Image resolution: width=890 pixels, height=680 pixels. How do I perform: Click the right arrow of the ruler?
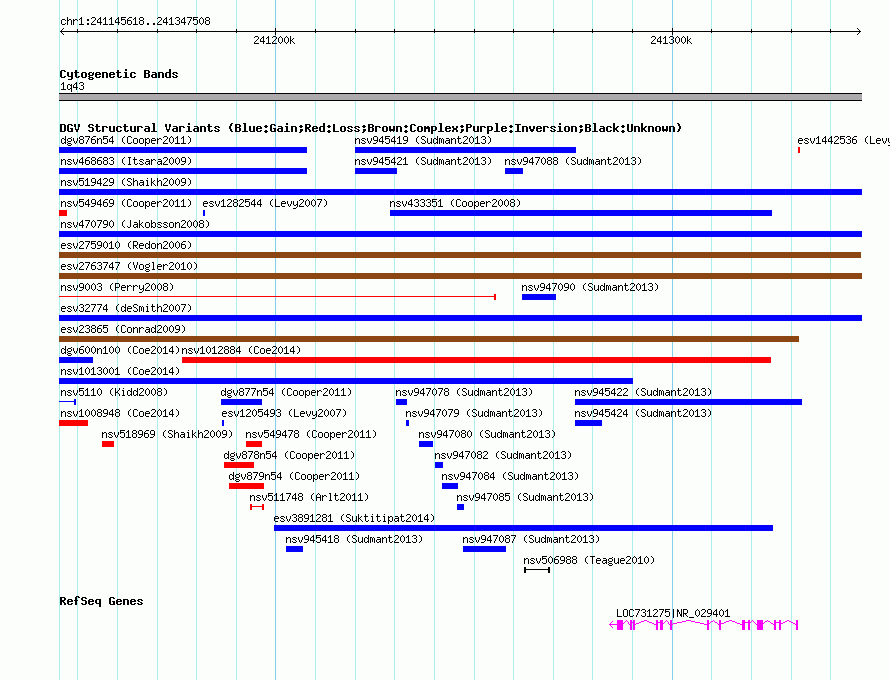[859, 31]
